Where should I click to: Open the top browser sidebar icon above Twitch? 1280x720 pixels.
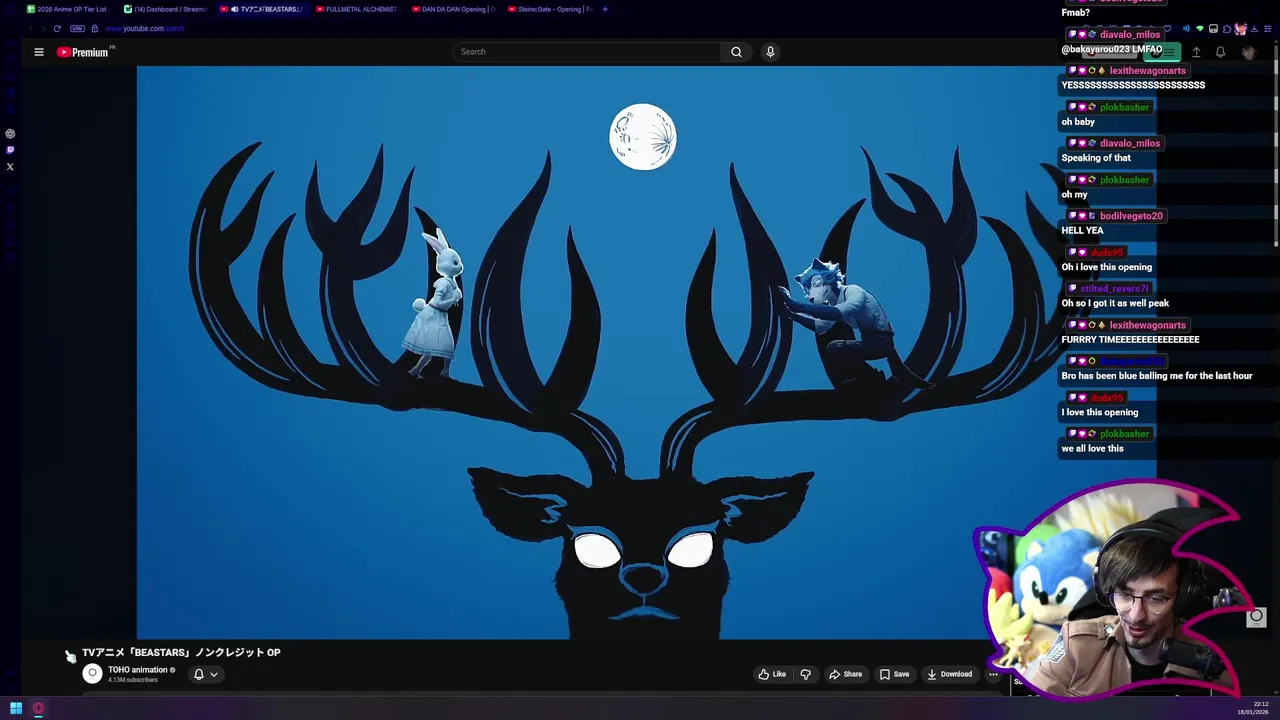point(10,133)
